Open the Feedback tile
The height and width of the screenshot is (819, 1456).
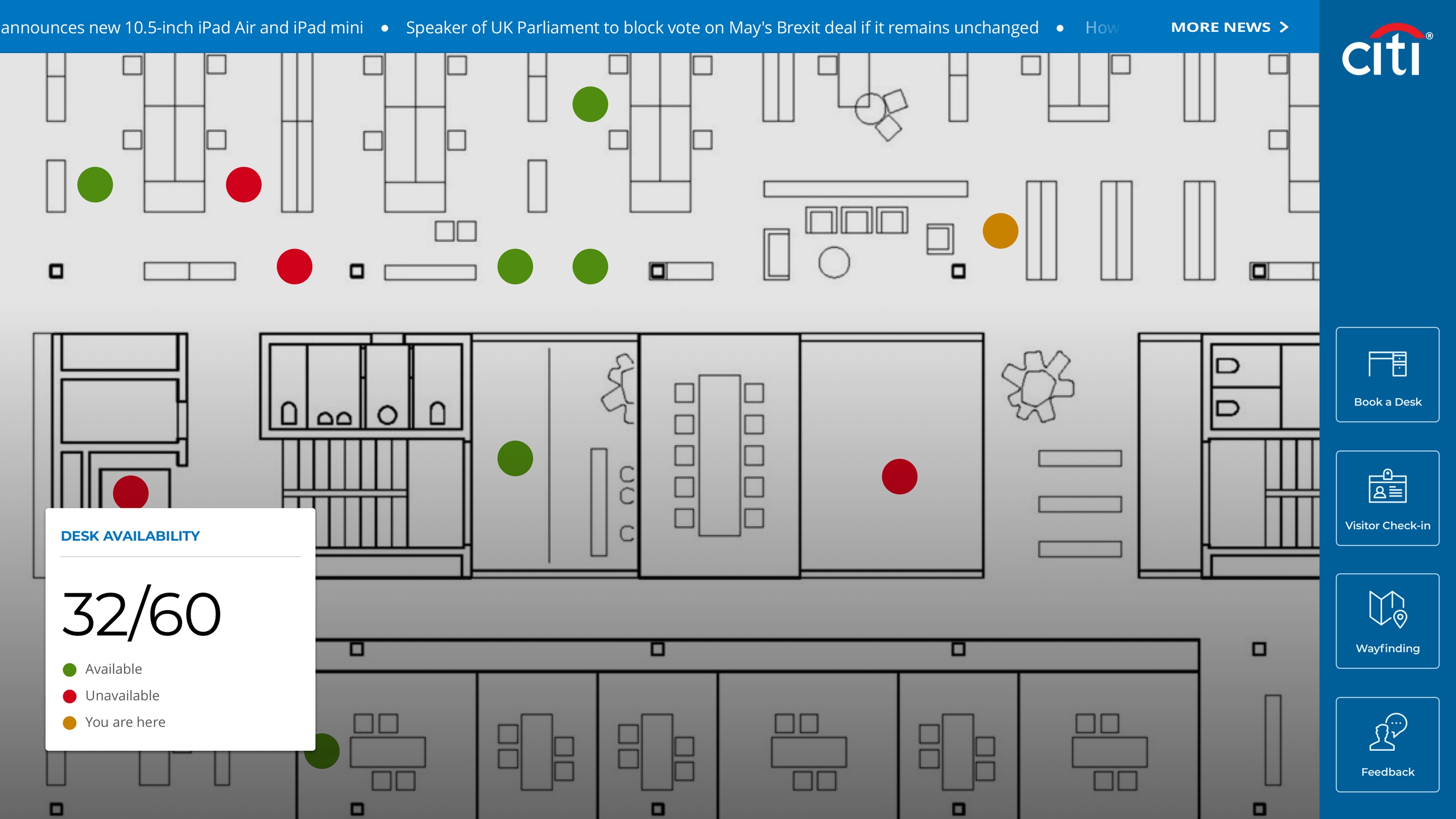1387,744
